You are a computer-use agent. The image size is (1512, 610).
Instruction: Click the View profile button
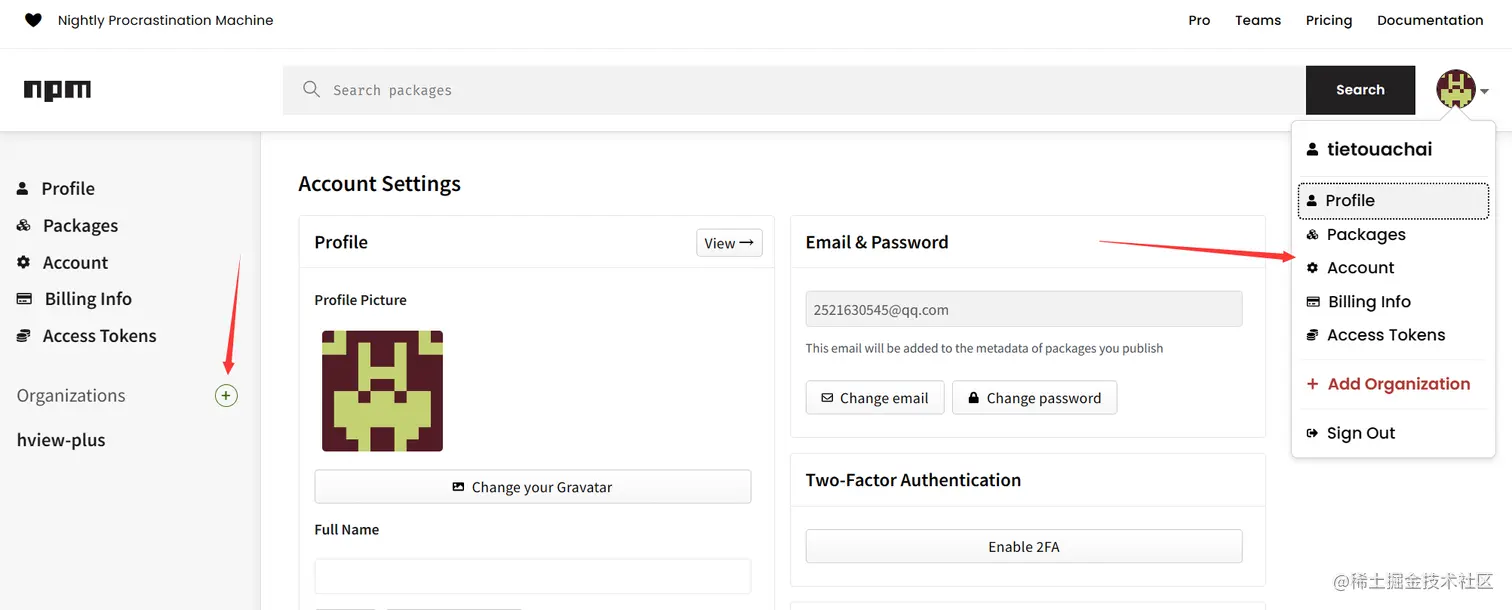point(729,243)
